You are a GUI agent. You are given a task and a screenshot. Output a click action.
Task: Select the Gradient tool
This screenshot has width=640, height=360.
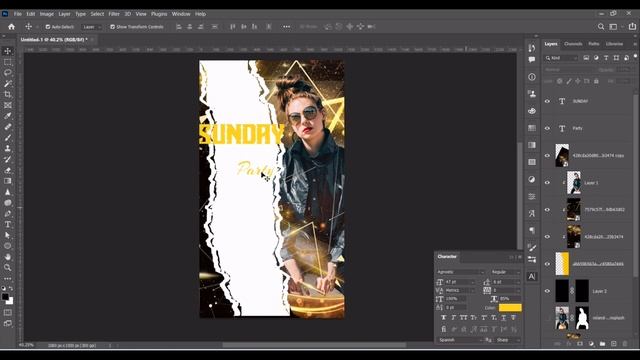coord(8,181)
